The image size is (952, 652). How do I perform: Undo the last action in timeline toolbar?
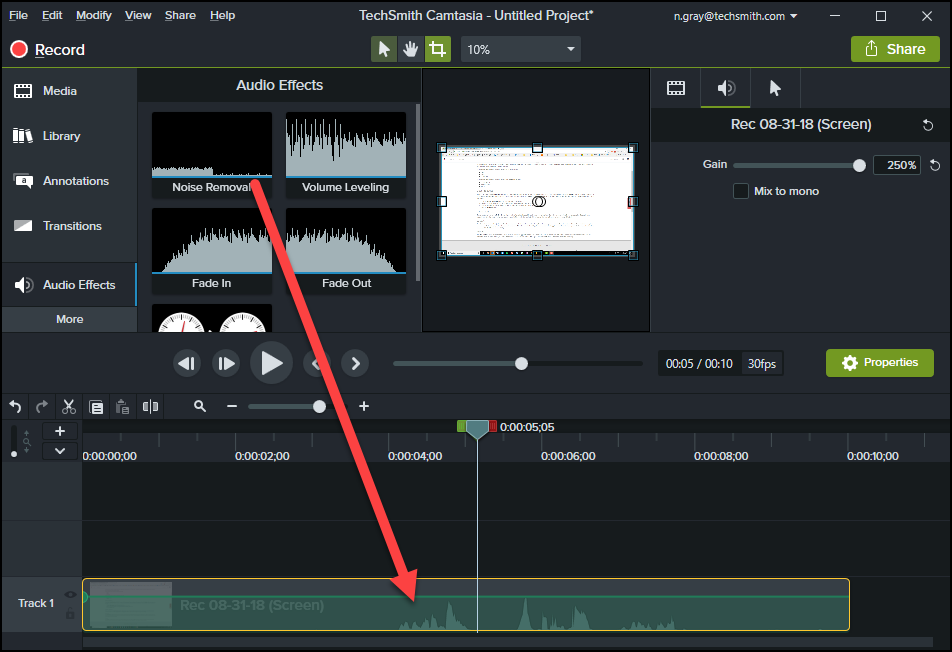coord(15,406)
